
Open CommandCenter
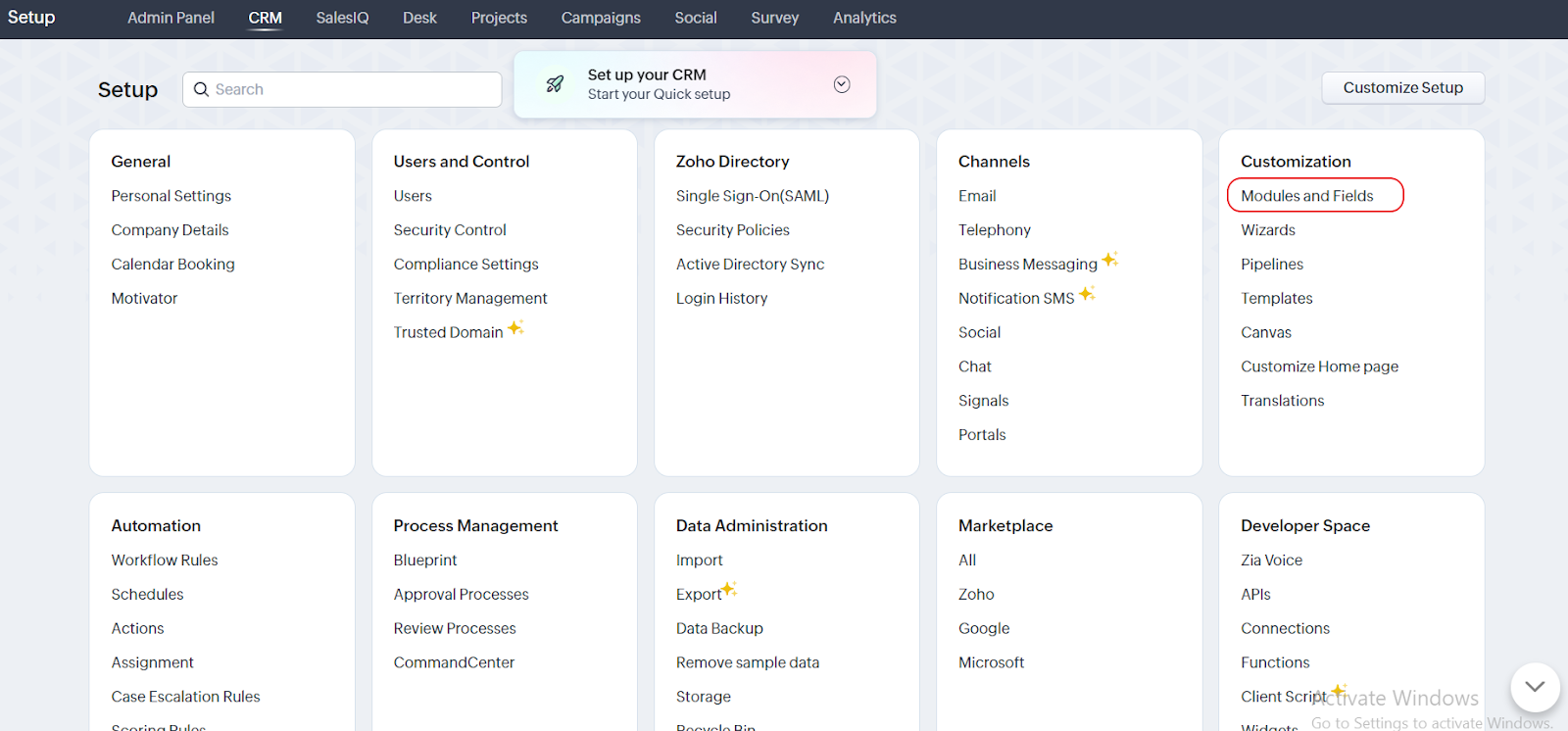(454, 663)
